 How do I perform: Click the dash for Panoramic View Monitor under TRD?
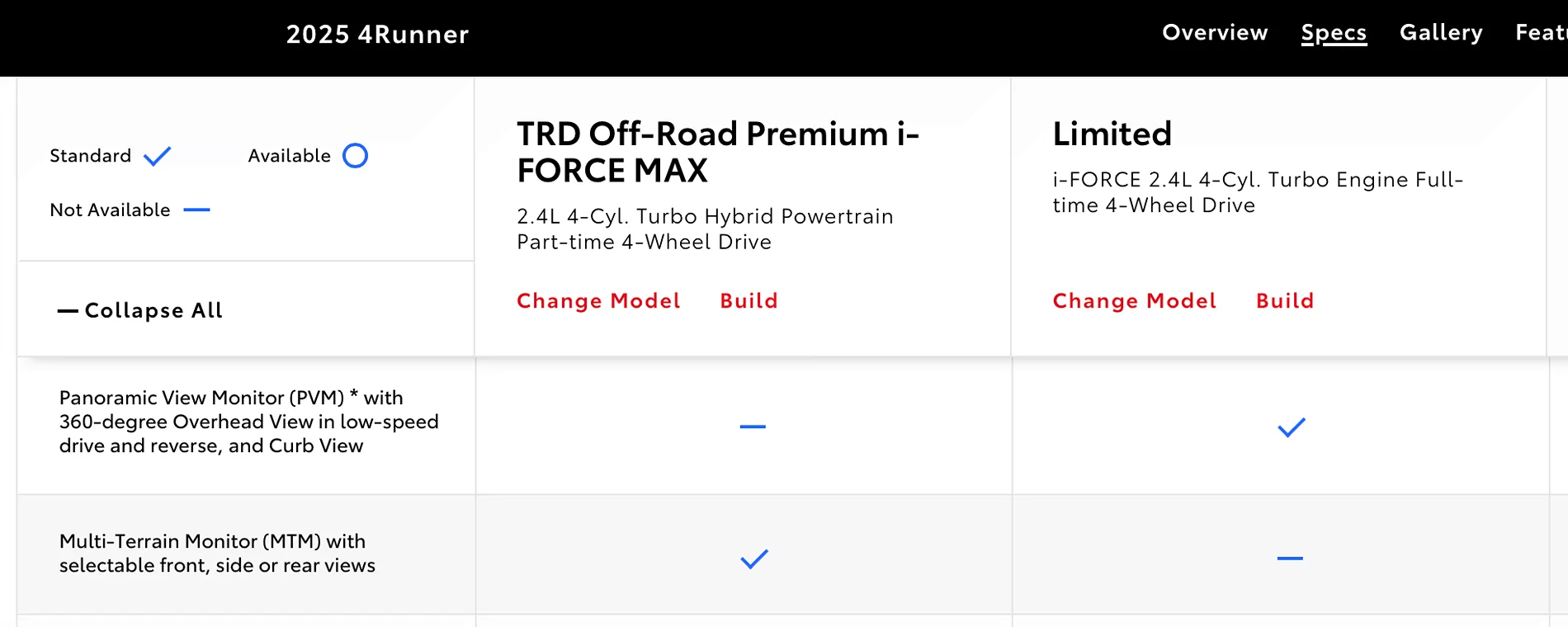coord(752,426)
